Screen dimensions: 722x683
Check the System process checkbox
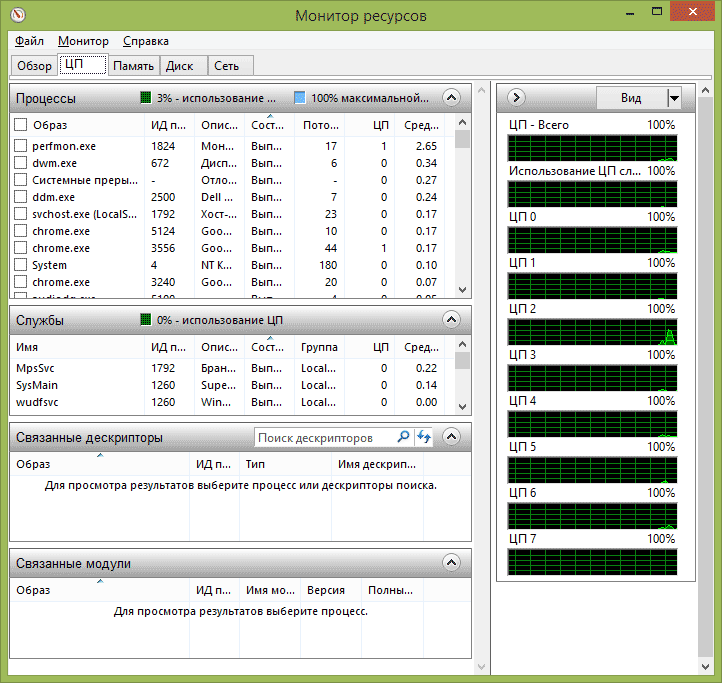[20, 265]
